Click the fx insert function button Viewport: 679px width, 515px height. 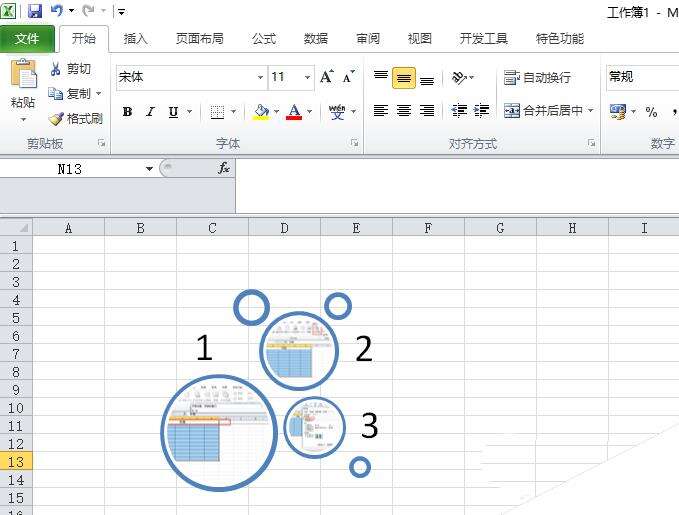click(x=224, y=168)
